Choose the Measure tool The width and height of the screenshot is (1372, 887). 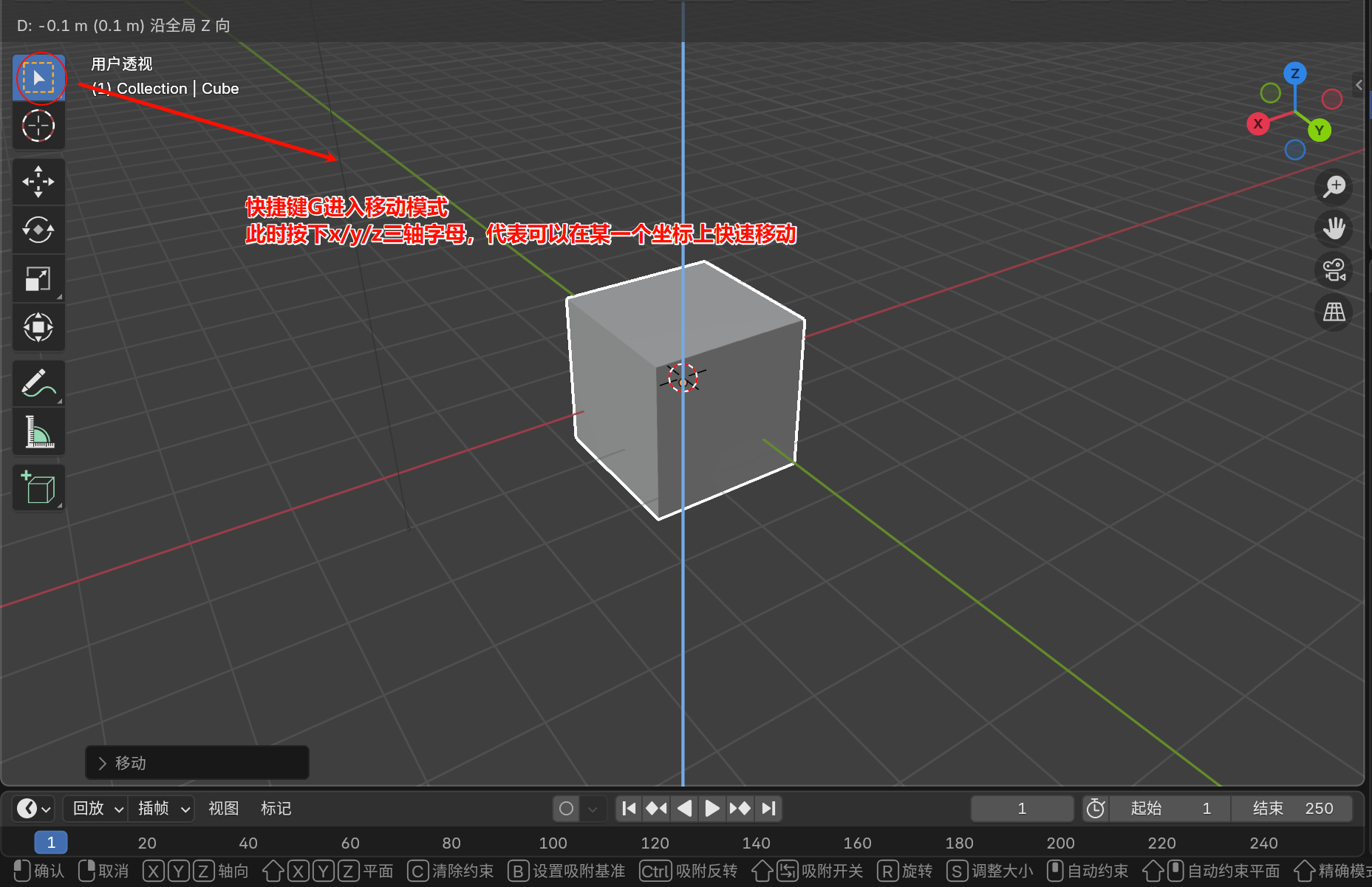[x=38, y=432]
